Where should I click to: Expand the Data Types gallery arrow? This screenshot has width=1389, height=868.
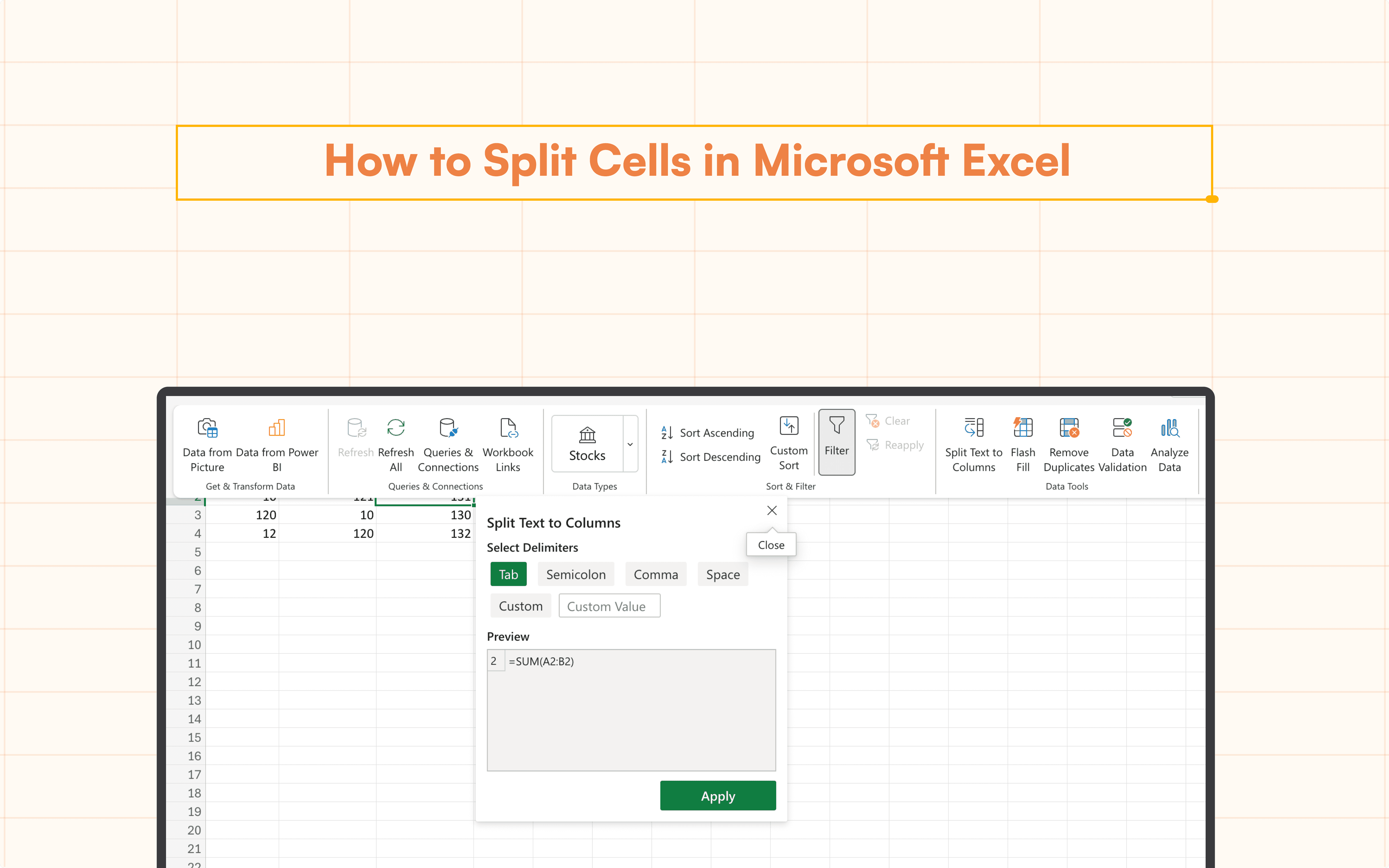pyautogui.click(x=630, y=444)
